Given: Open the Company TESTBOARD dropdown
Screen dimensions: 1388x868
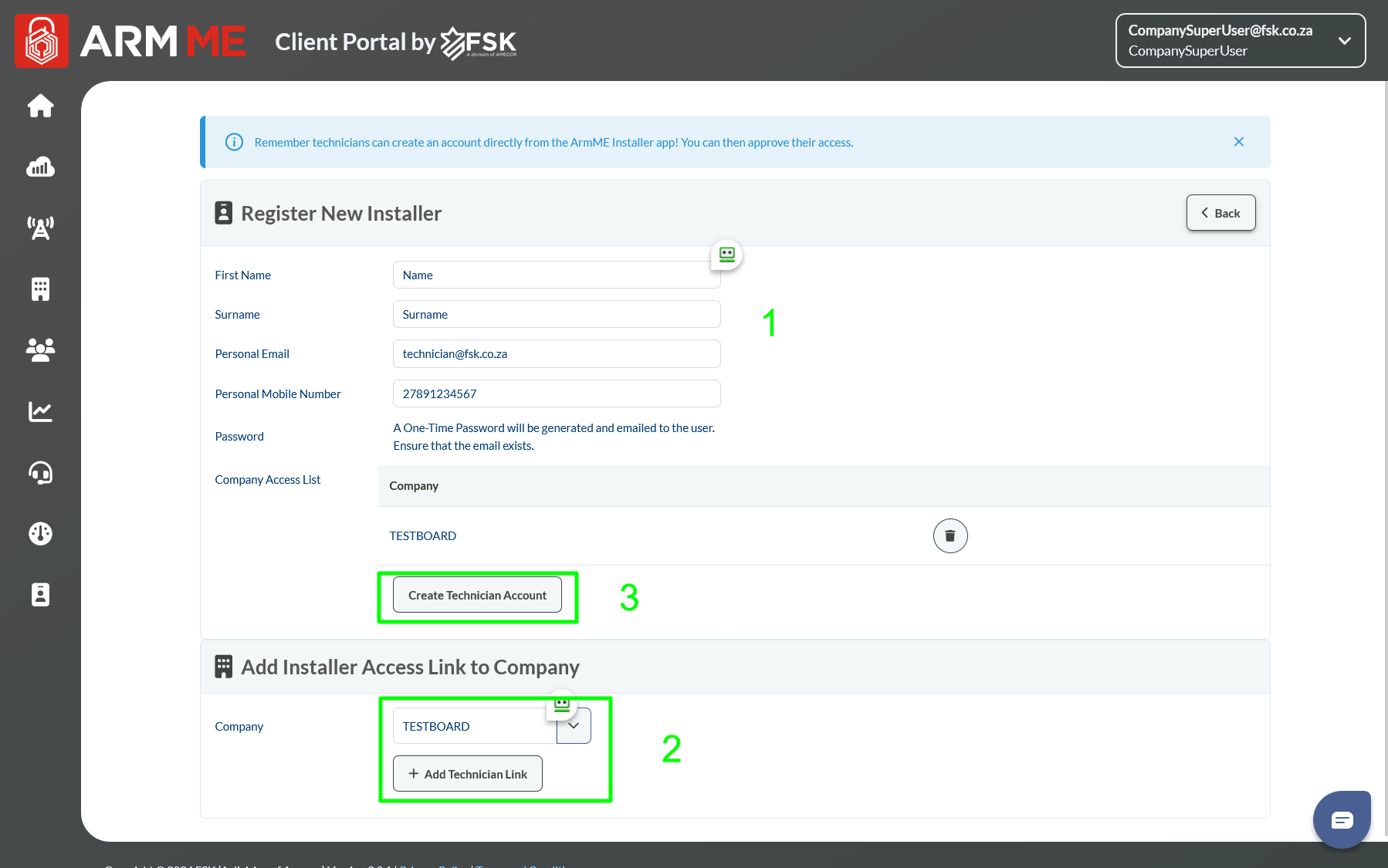Looking at the screenshot, I should 573,726.
